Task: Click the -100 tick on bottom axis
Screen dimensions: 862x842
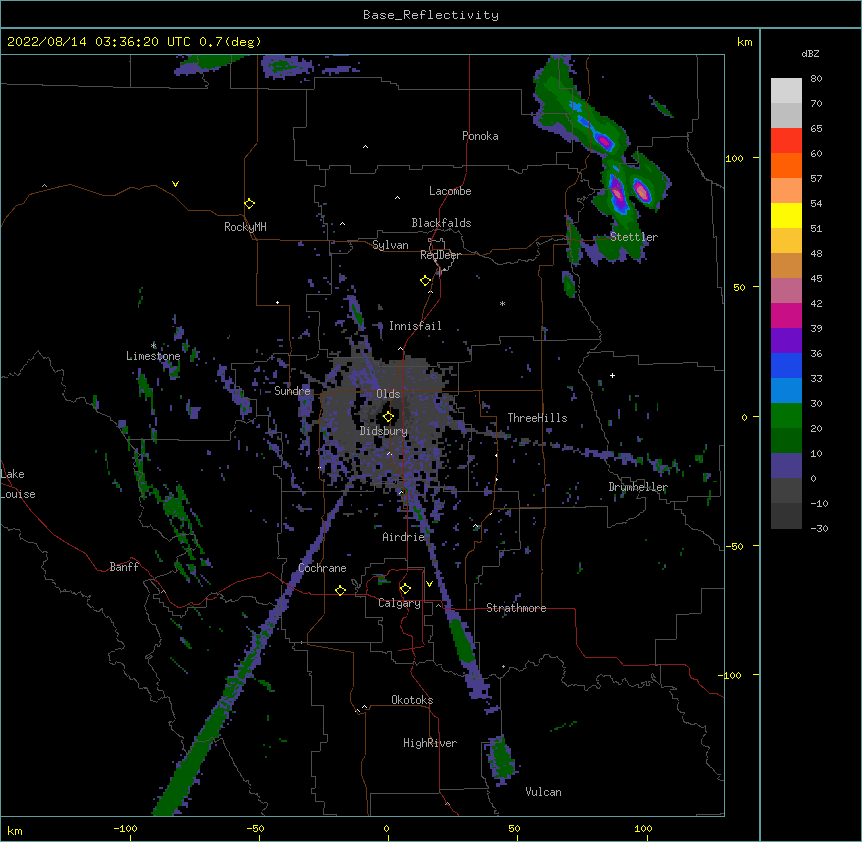Action: pos(125,828)
